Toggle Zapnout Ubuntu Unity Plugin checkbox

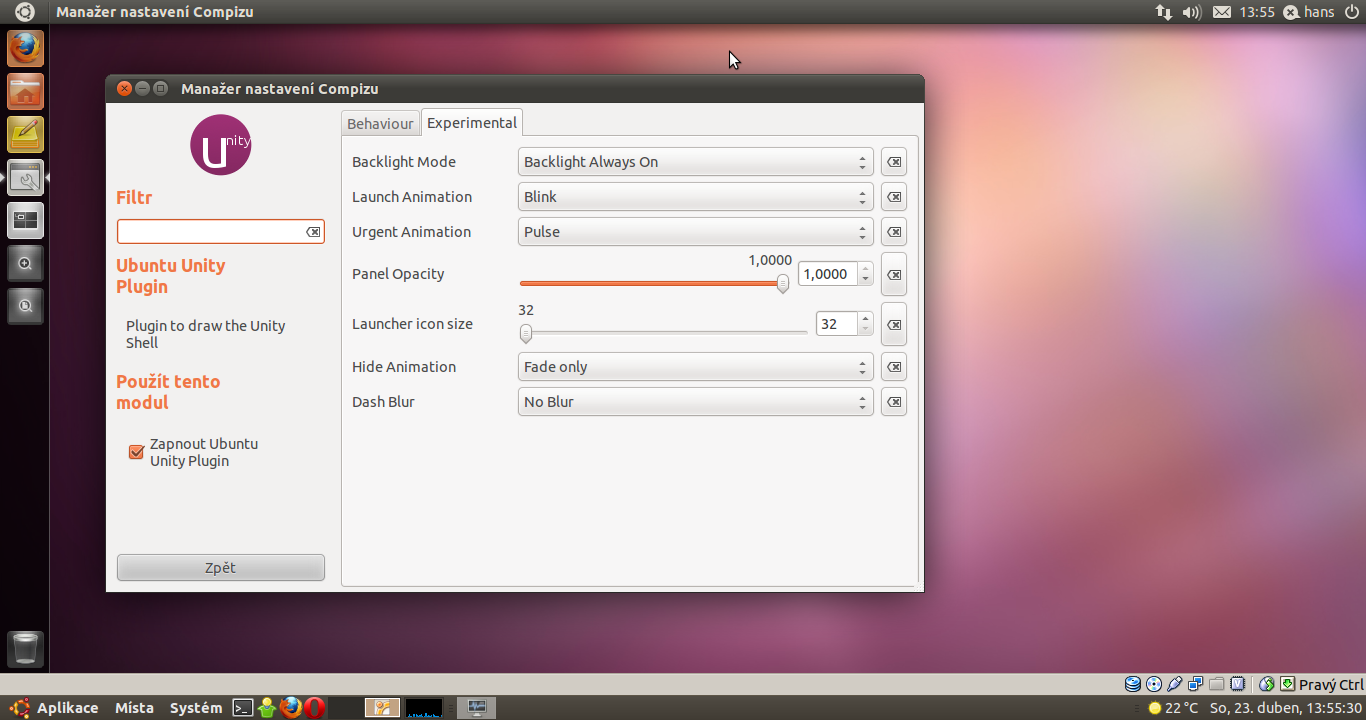pyautogui.click(x=137, y=452)
